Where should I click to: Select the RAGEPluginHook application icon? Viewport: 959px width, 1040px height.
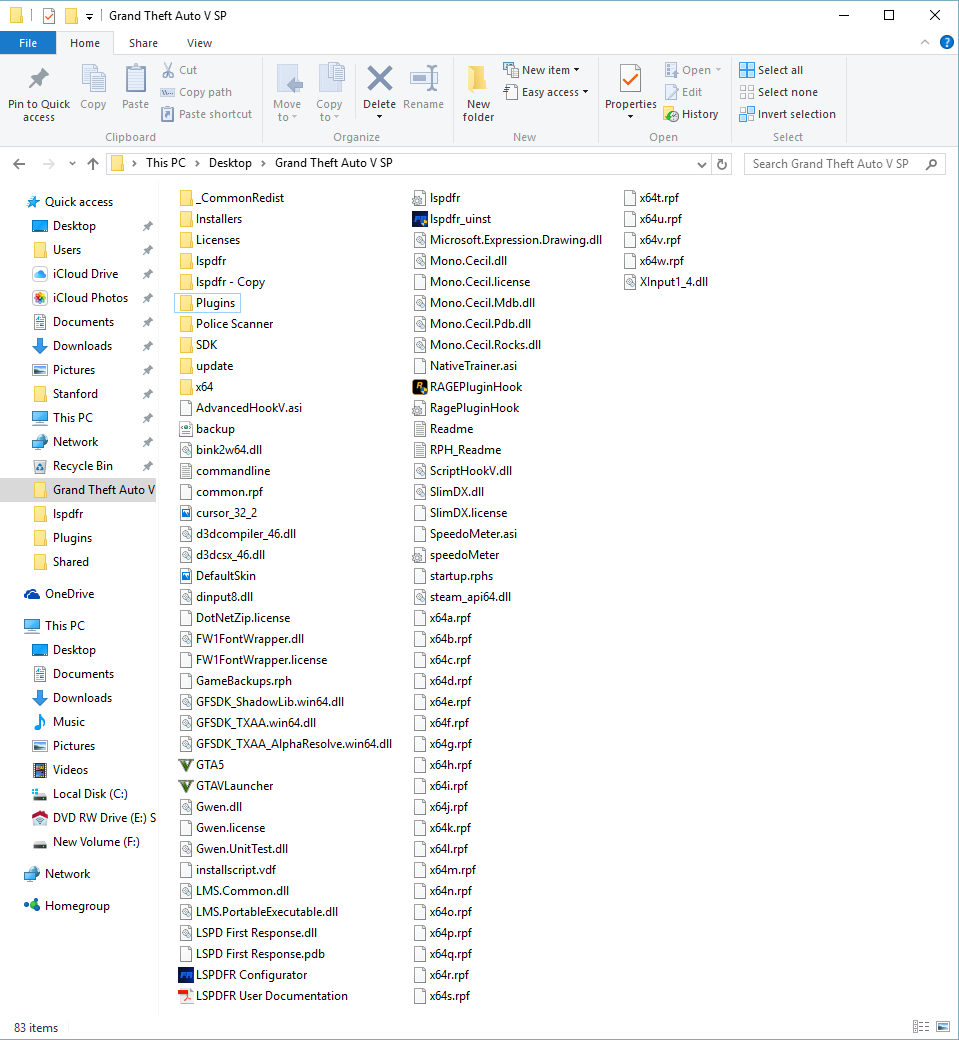[x=419, y=387]
